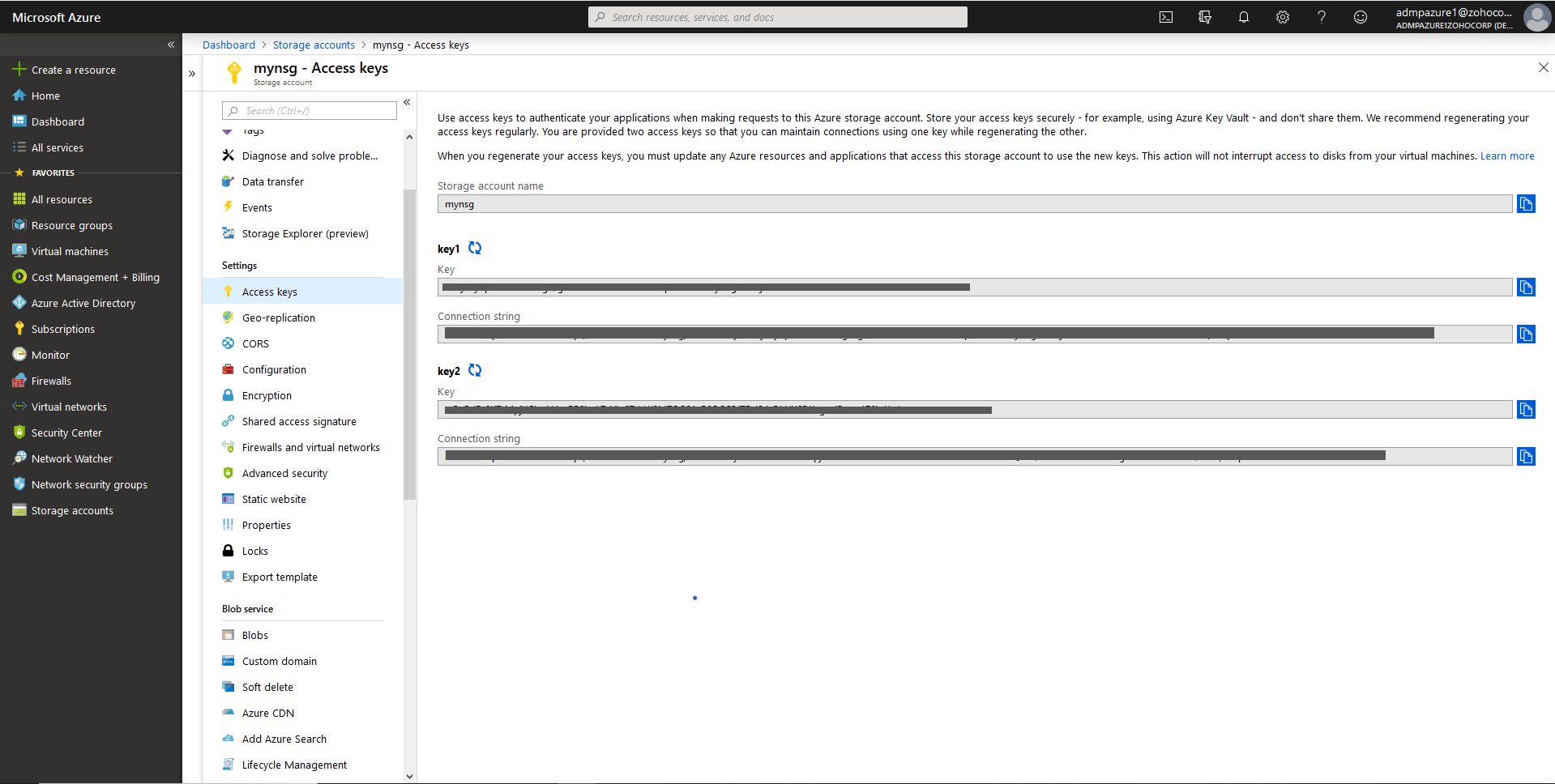Open Firewalls and virtual networks
Screen dimensions: 1555x784
pos(302,447)
